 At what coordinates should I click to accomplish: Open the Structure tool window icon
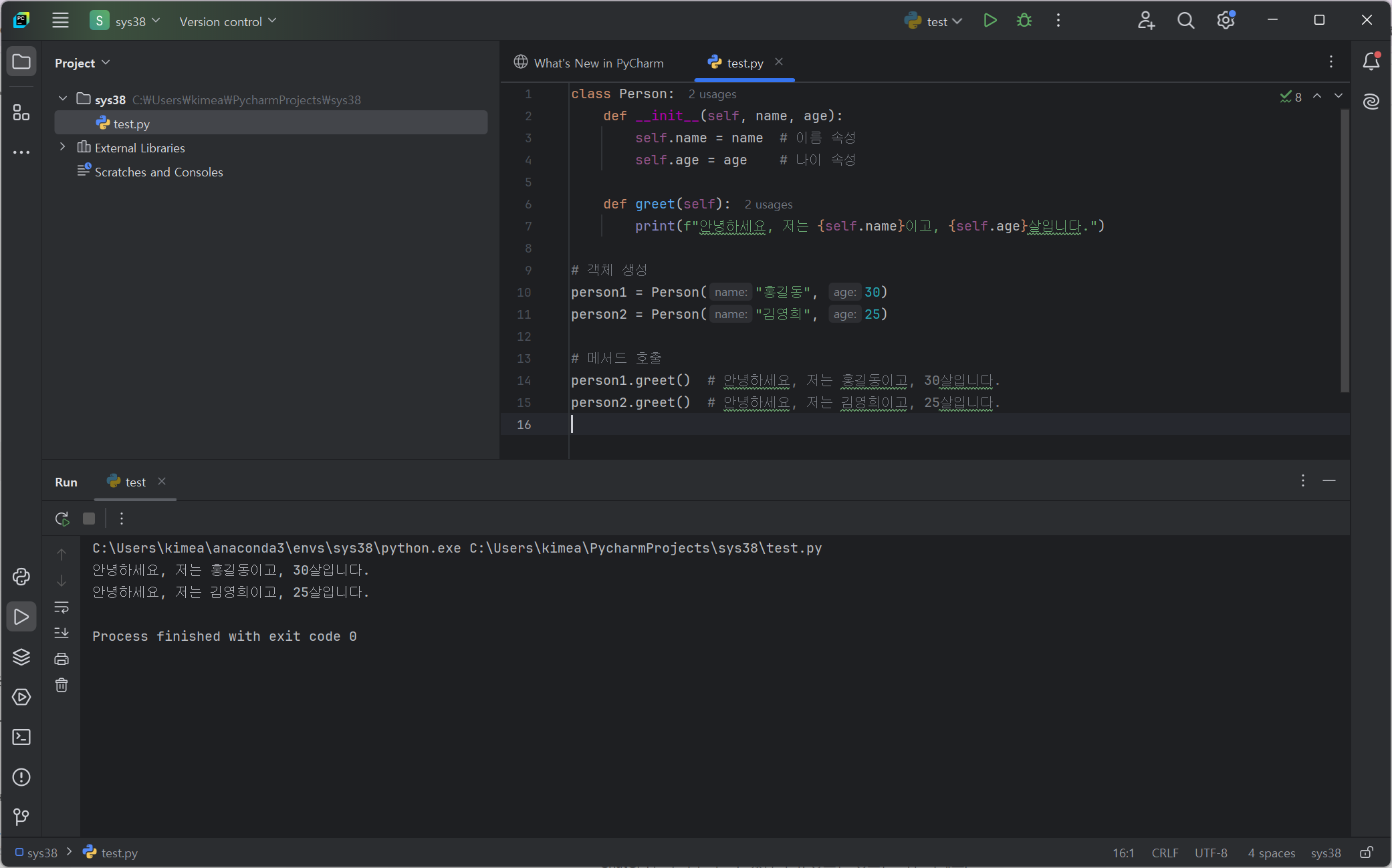[x=21, y=112]
